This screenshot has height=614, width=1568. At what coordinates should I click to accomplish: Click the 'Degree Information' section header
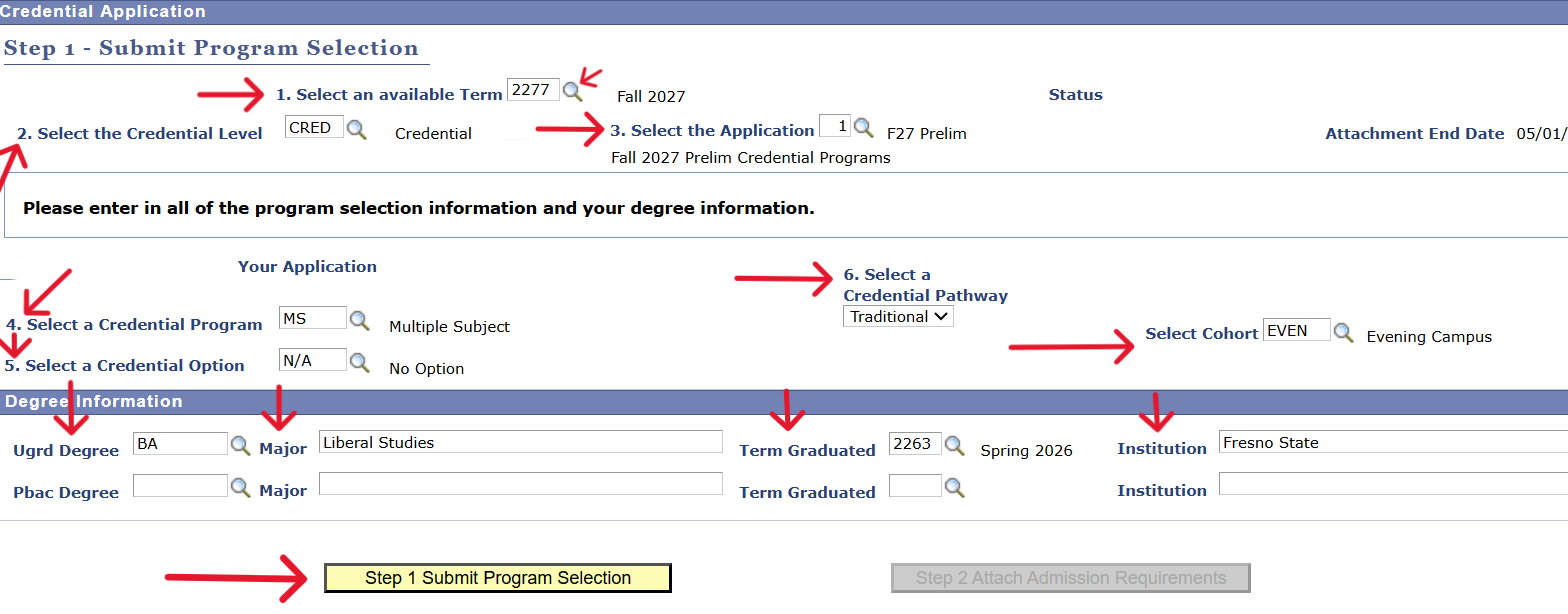pyautogui.click(x=94, y=402)
